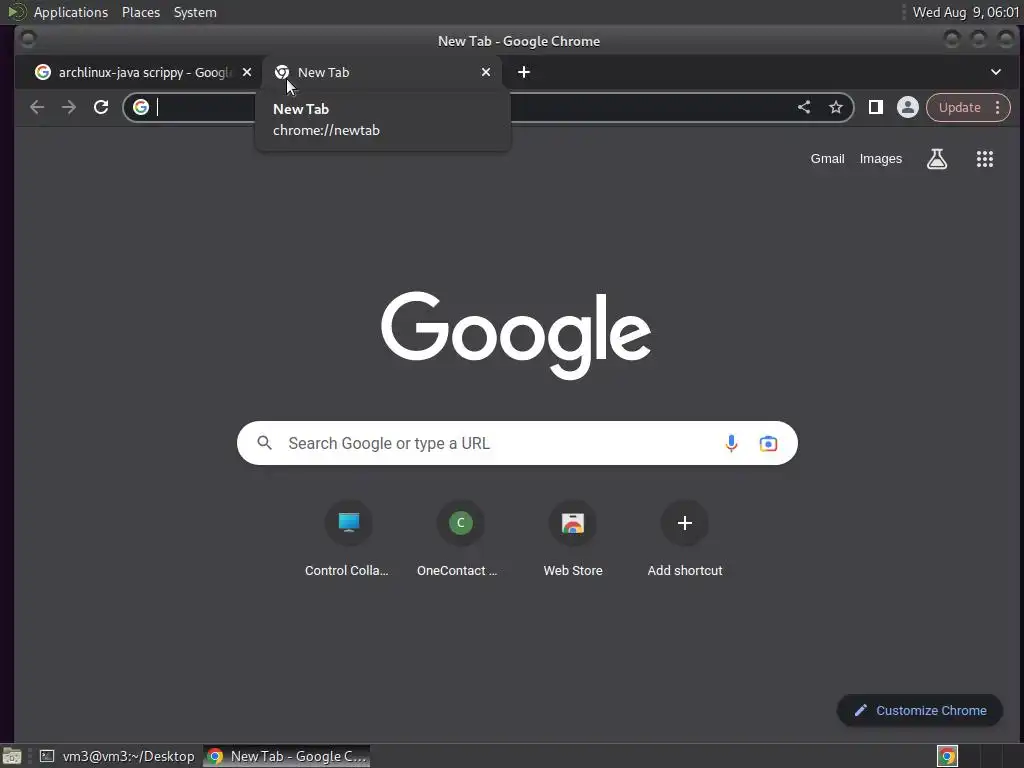Click the Google icon in address bar
This screenshot has width=1024, height=768.
pos(141,107)
